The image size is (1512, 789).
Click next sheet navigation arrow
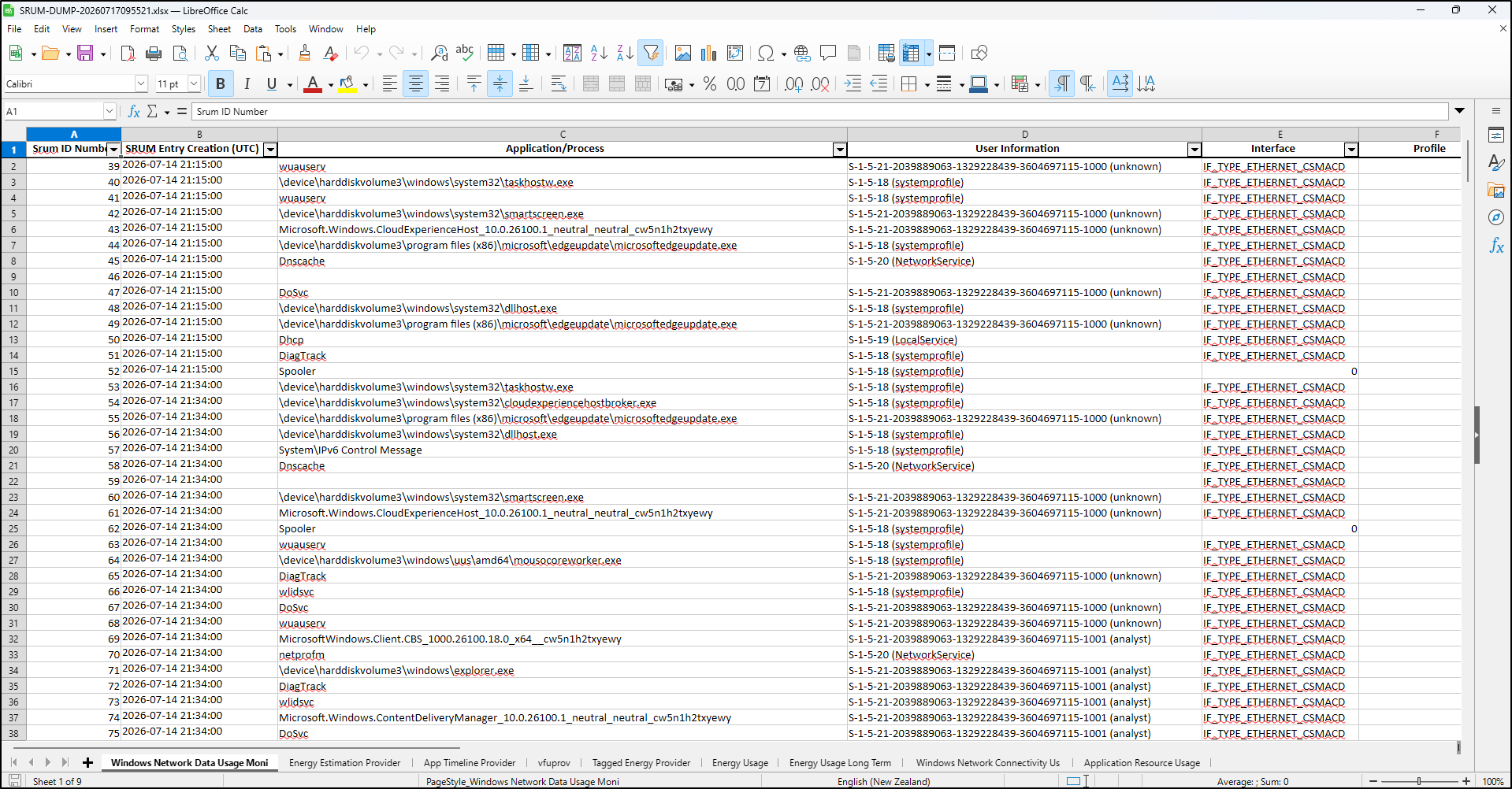tap(48, 762)
